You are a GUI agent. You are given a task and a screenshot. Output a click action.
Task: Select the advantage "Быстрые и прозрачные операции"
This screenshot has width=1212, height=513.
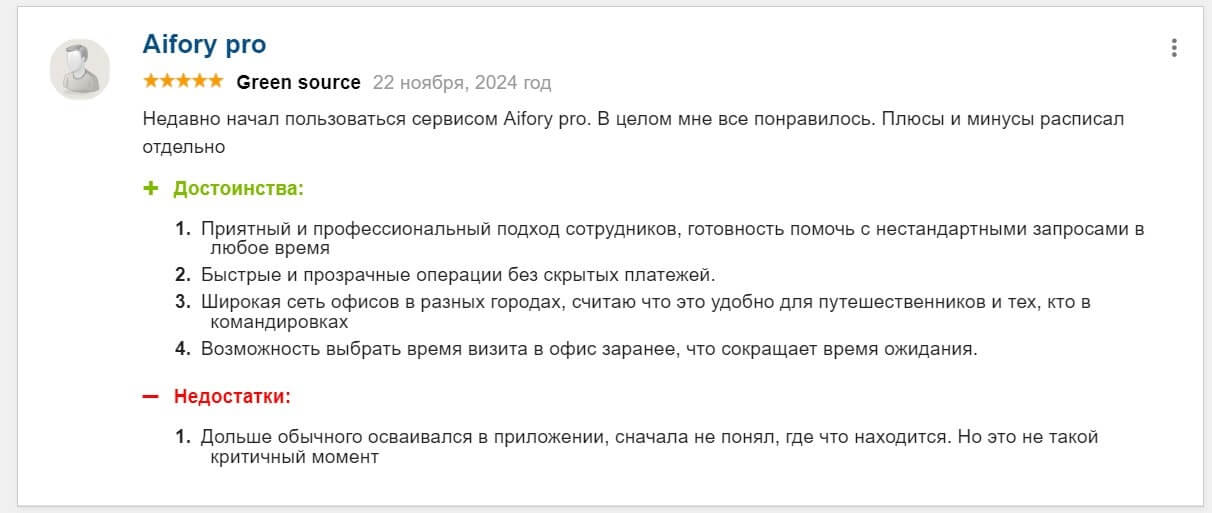458,275
